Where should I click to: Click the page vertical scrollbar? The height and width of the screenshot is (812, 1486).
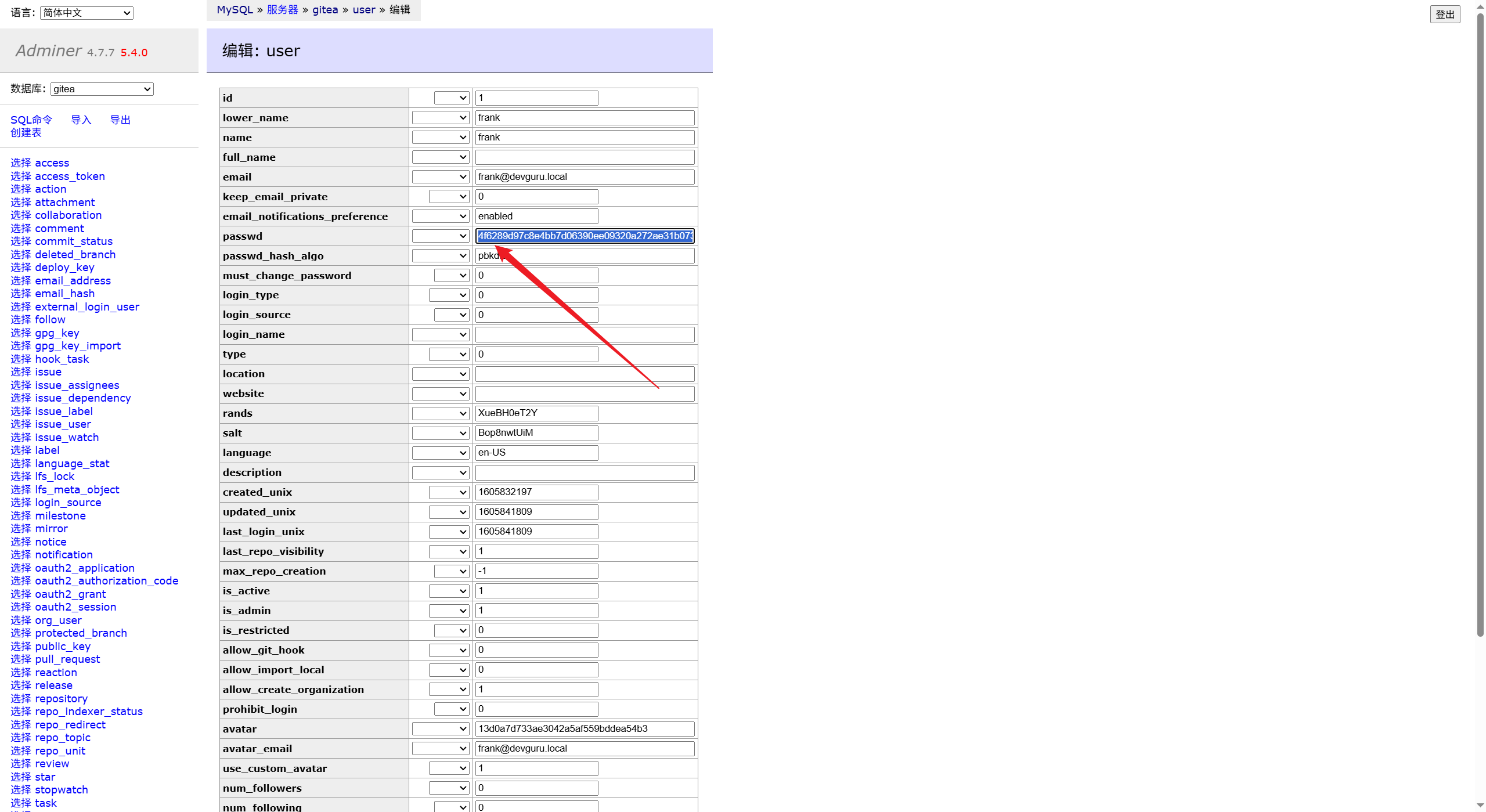pos(1480,325)
